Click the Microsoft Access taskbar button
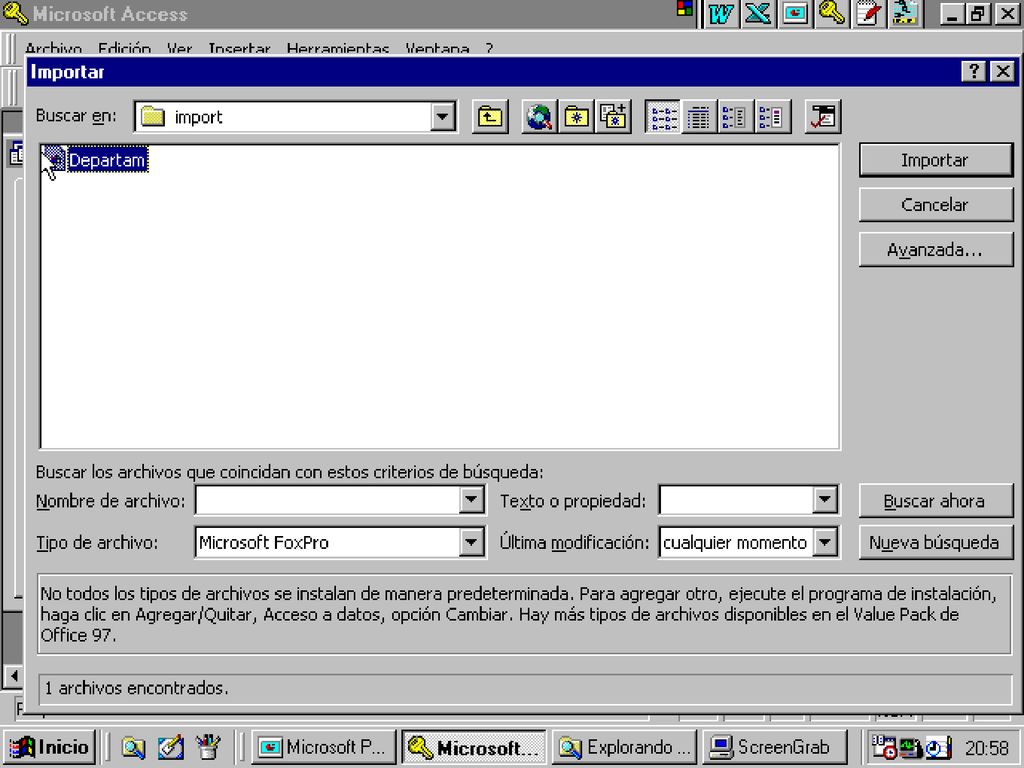 [473, 747]
